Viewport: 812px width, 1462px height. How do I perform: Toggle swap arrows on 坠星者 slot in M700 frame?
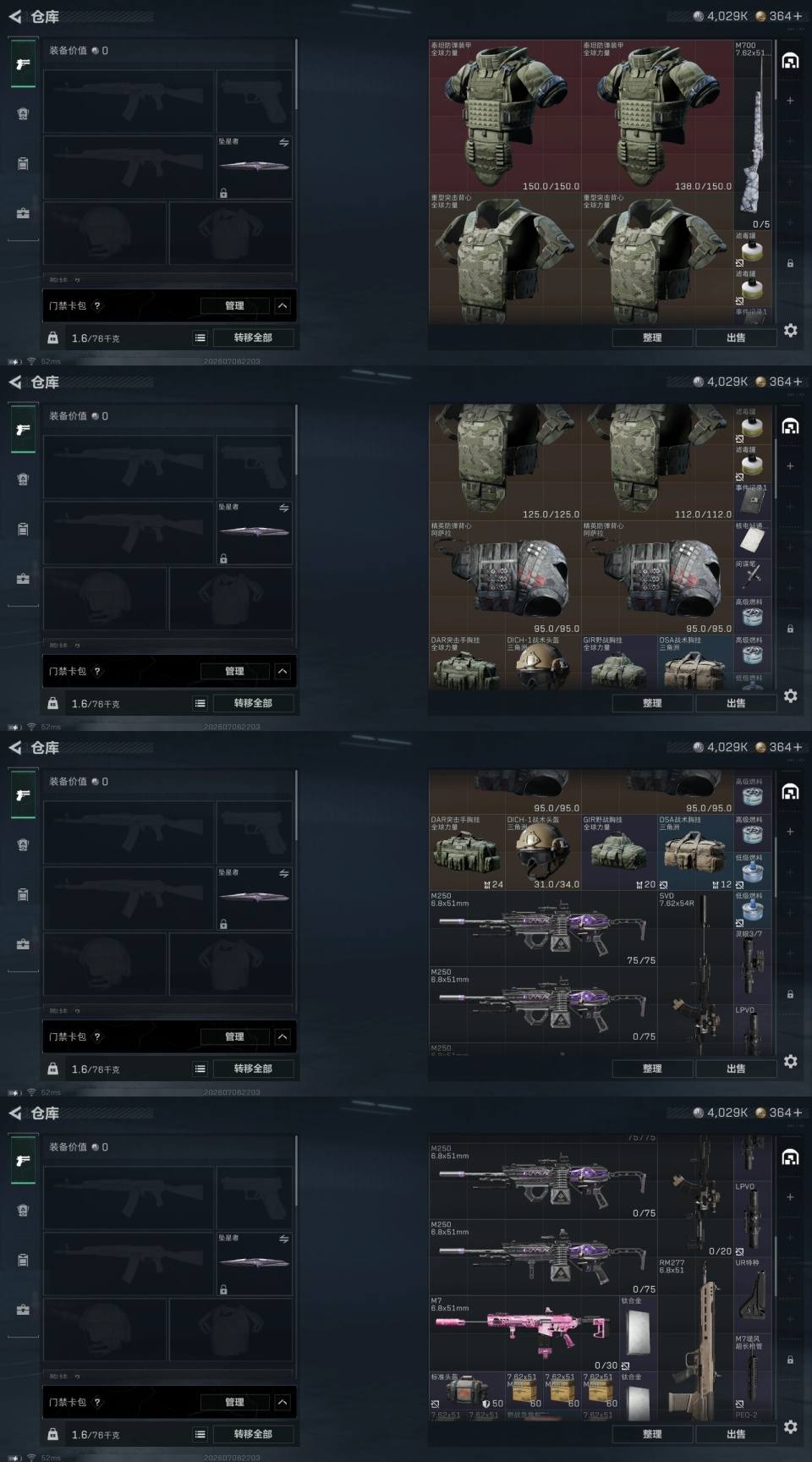(283, 143)
